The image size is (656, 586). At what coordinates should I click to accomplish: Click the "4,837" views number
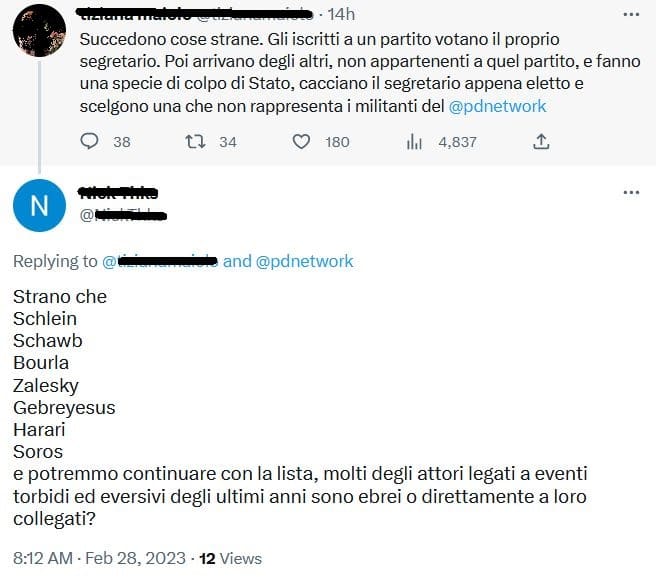(458, 142)
